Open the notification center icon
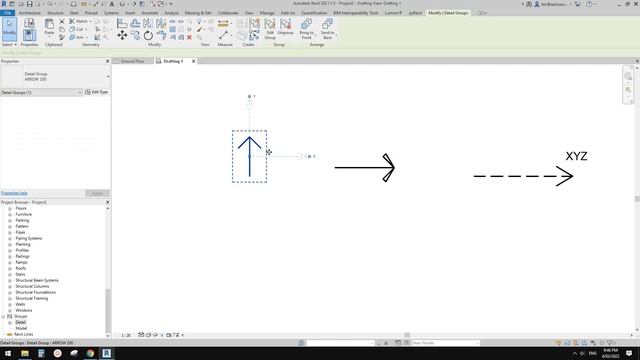This screenshot has height=360, width=640. 629,353
